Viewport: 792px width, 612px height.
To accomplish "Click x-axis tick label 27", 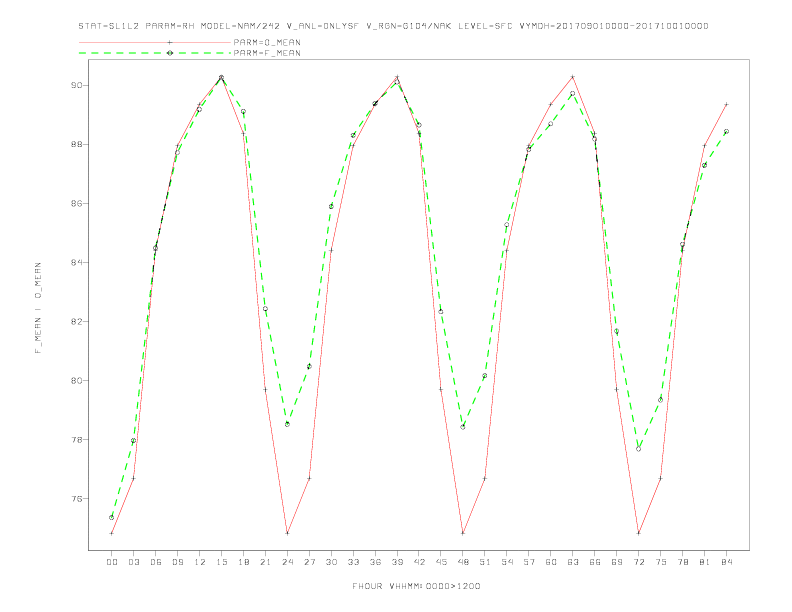I will click(x=309, y=562).
